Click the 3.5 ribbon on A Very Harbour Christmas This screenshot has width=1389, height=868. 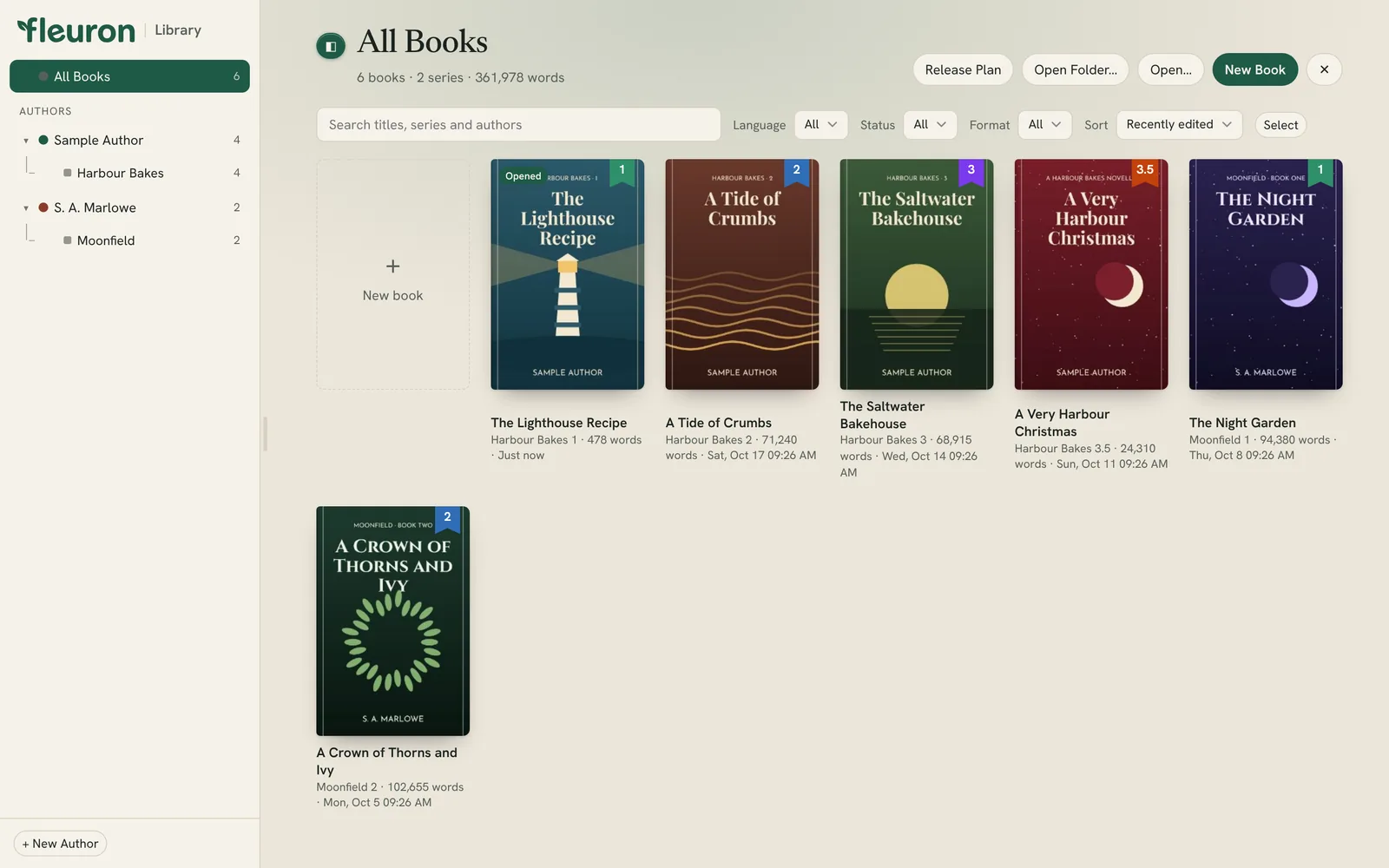[x=1145, y=171]
